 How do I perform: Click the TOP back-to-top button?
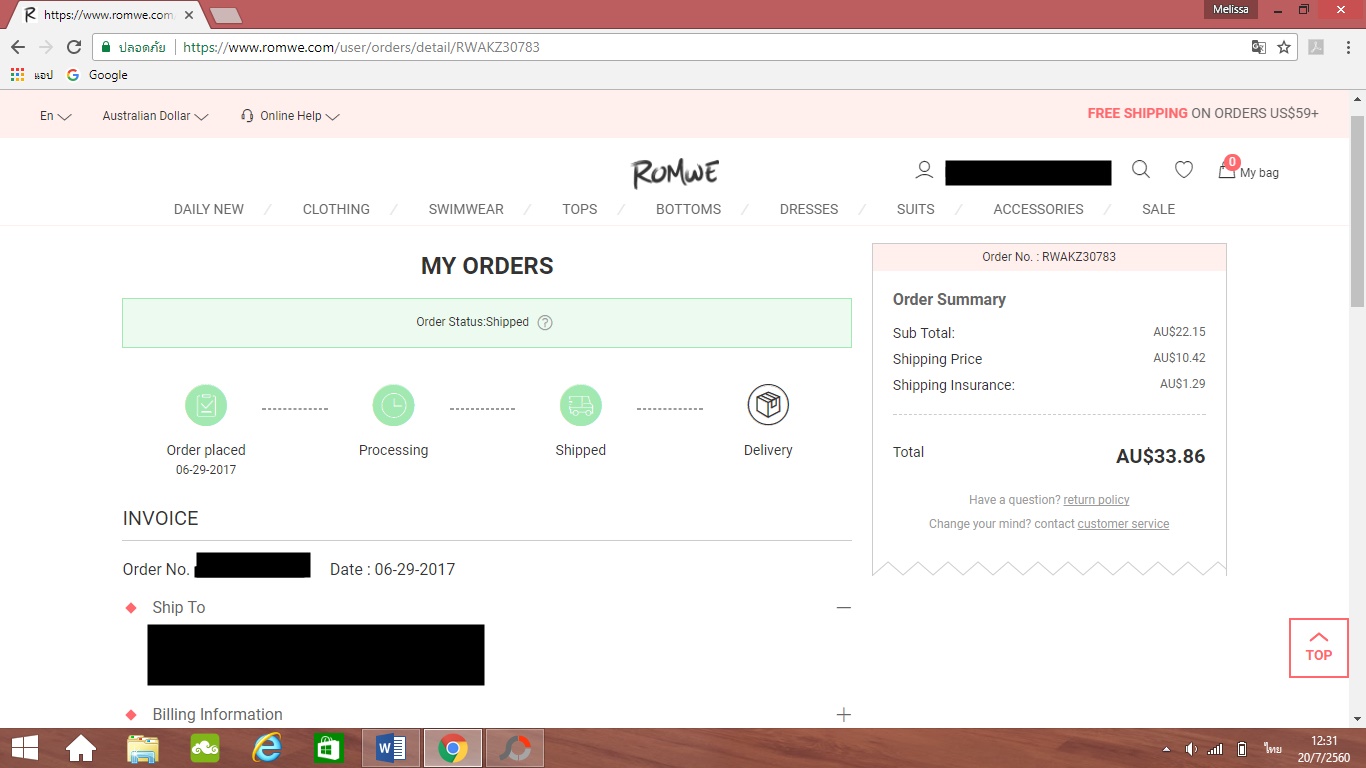(x=1319, y=647)
